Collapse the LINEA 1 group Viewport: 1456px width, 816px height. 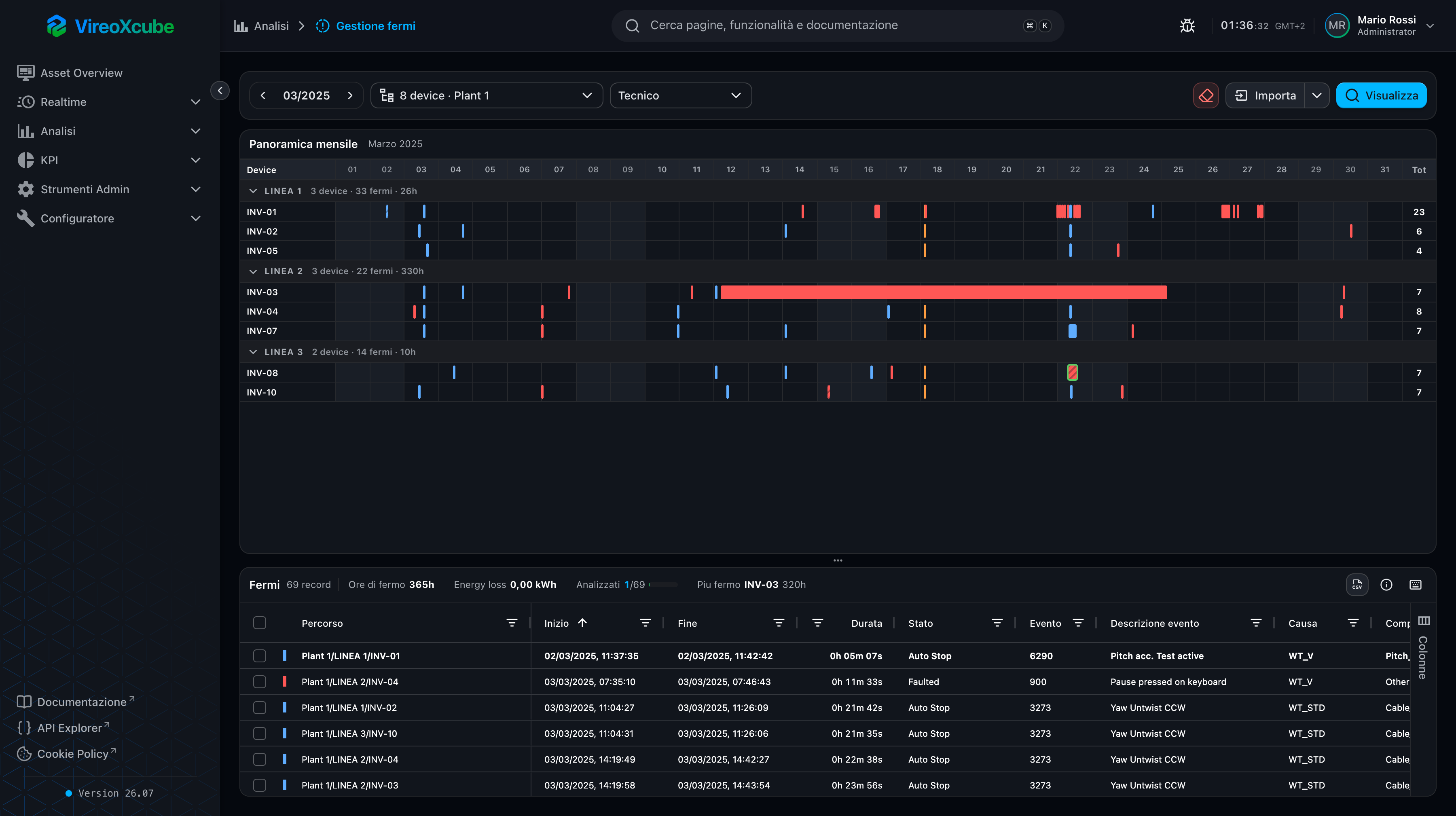click(253, 191)
